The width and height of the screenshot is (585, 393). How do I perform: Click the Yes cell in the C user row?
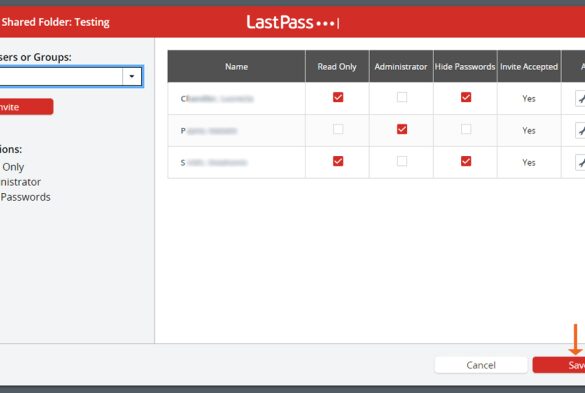coord(529,99)
